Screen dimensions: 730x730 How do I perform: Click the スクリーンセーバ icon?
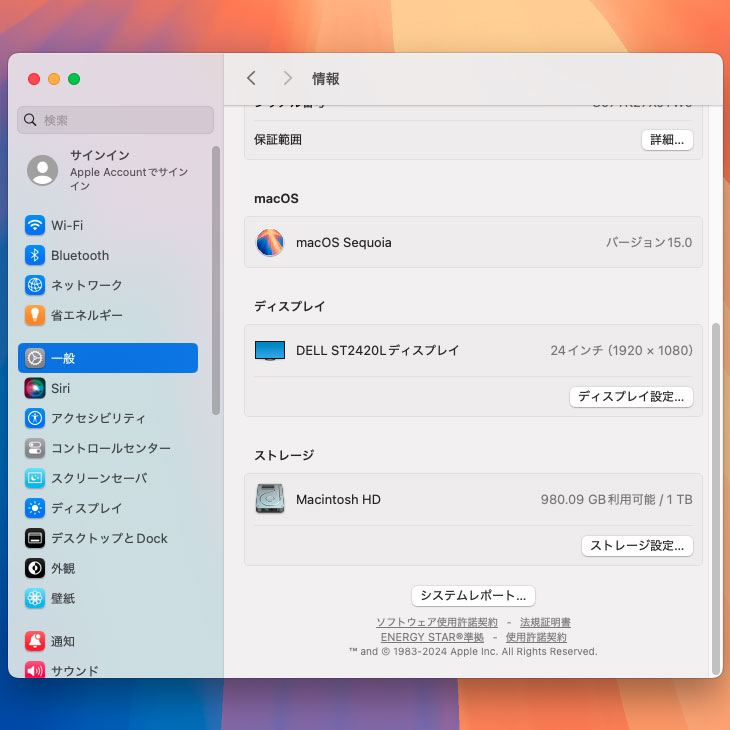(x=35, y=478)
